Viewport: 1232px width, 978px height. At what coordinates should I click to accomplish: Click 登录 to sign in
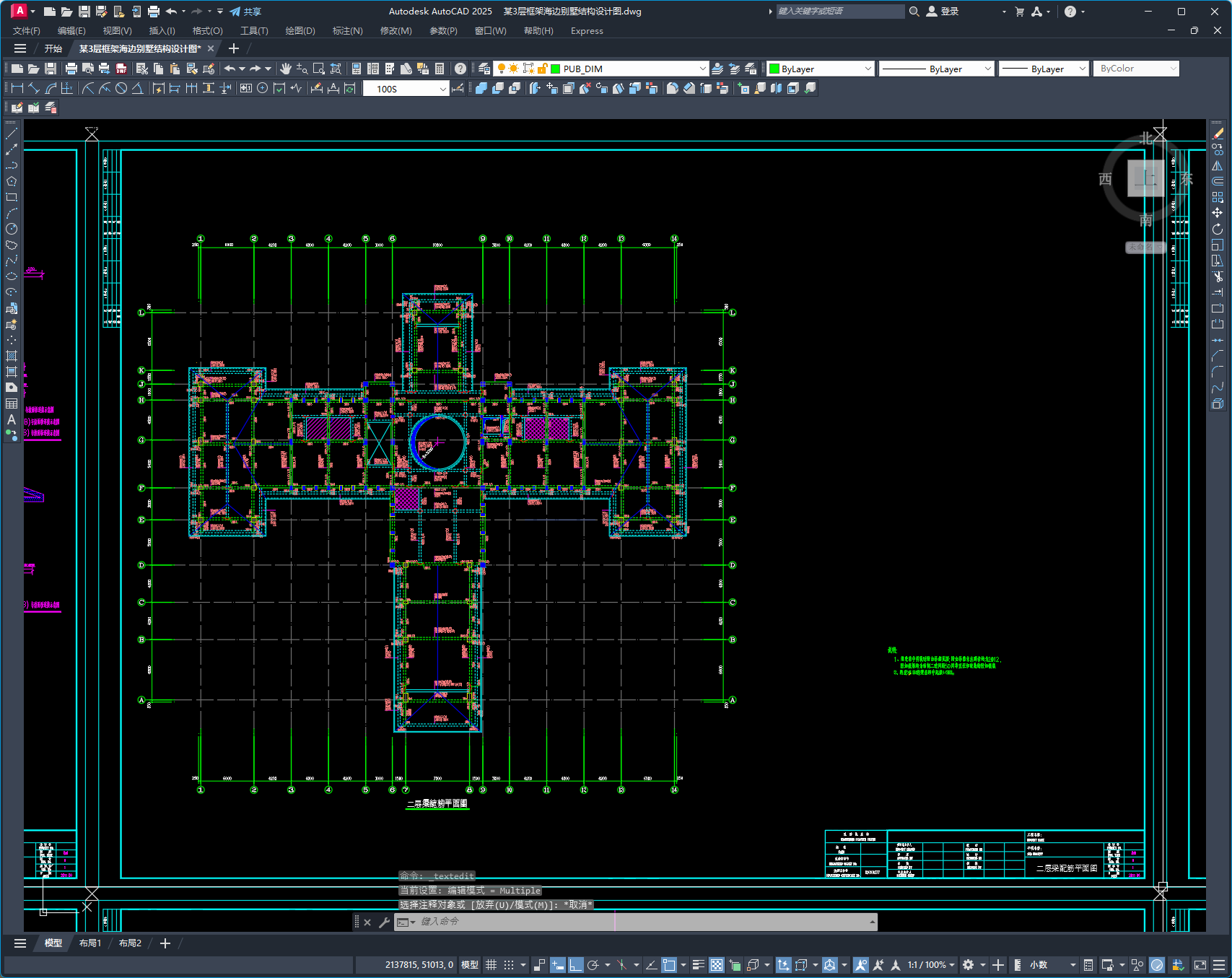pos(949,12)
